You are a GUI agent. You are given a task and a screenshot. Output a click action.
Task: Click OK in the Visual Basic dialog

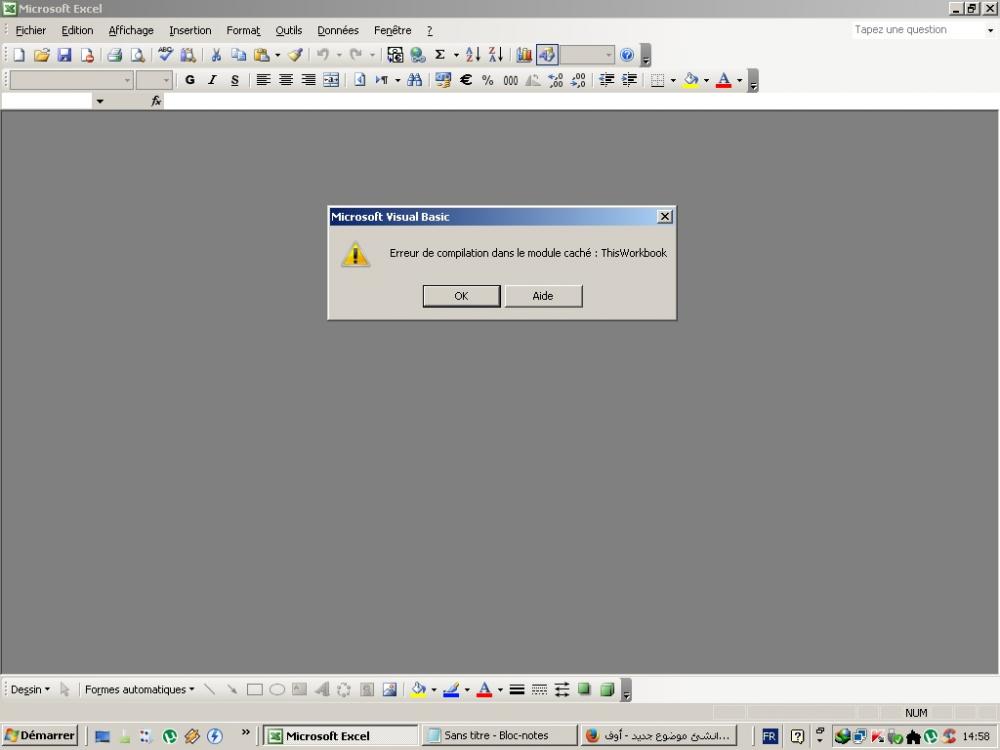coord(461,296)
